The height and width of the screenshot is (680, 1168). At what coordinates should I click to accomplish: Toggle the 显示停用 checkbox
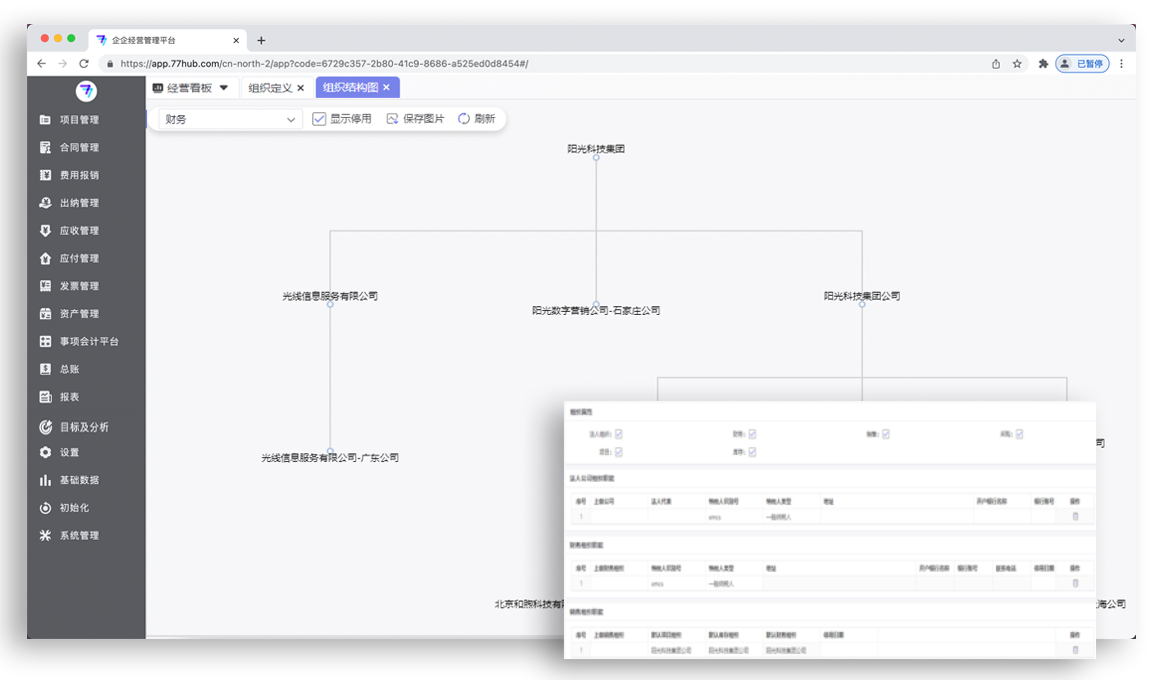(320, 119)
